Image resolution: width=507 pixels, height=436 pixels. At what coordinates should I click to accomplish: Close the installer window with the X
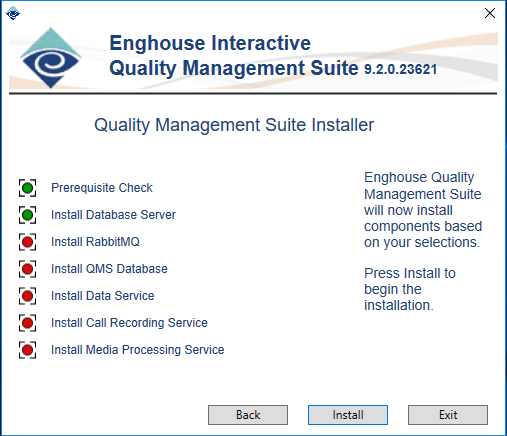(490, 13)
